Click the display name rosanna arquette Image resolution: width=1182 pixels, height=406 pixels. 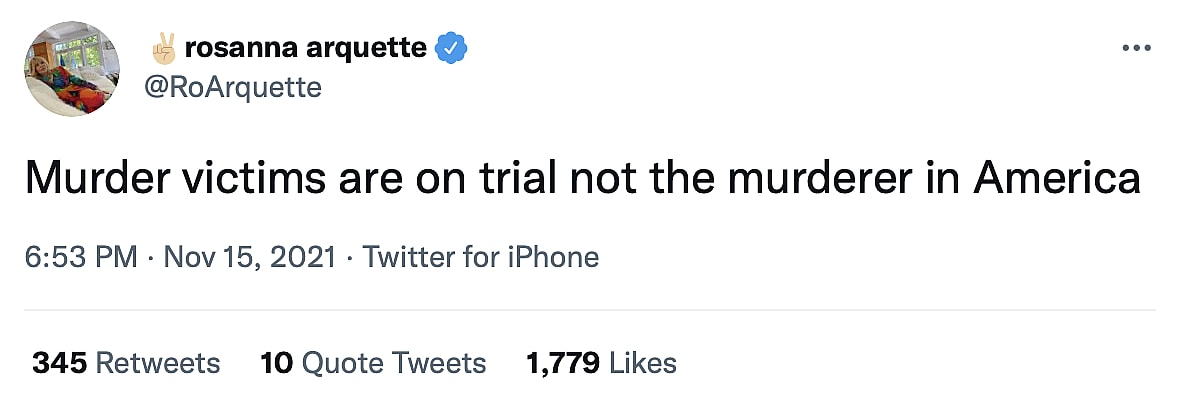pos(306,47)
